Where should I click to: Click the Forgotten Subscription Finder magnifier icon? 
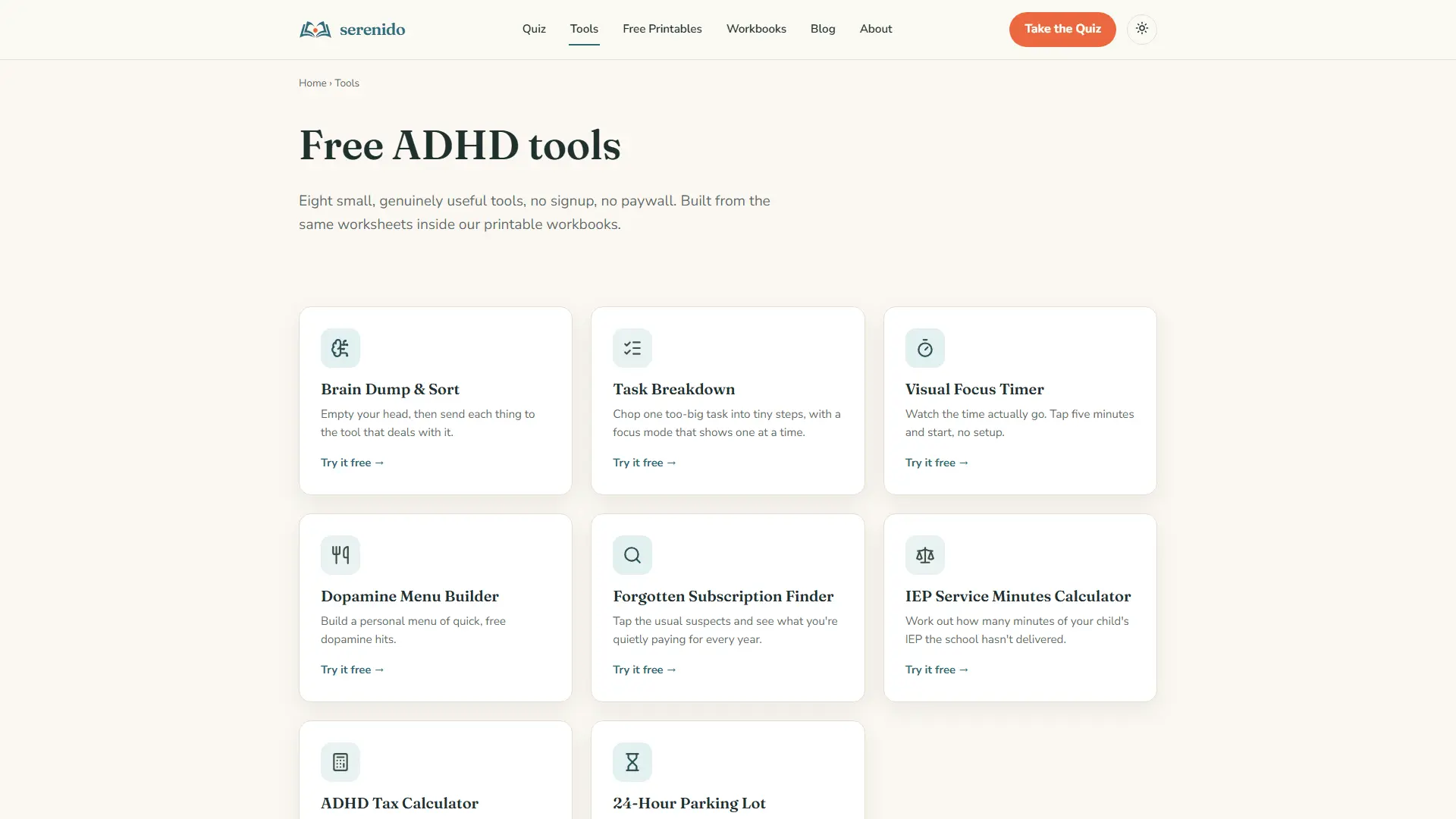pos(632,555)
